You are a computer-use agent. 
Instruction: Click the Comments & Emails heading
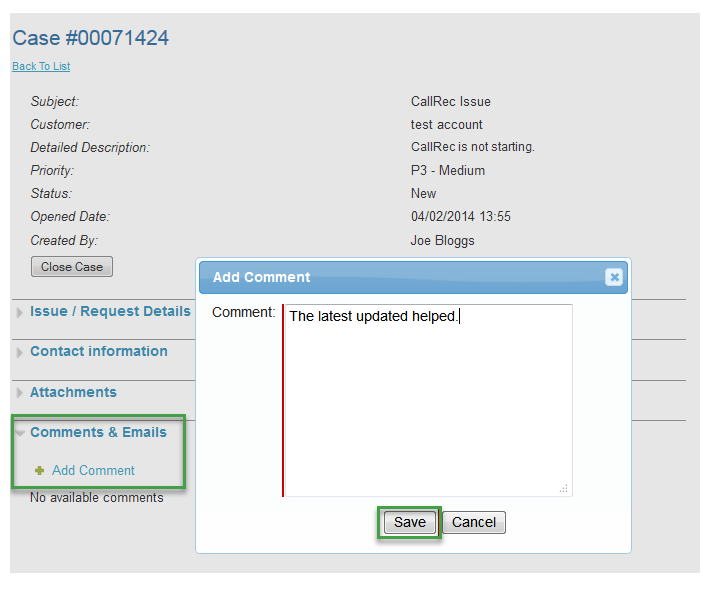pyautogui.click(x=98, y=432)
